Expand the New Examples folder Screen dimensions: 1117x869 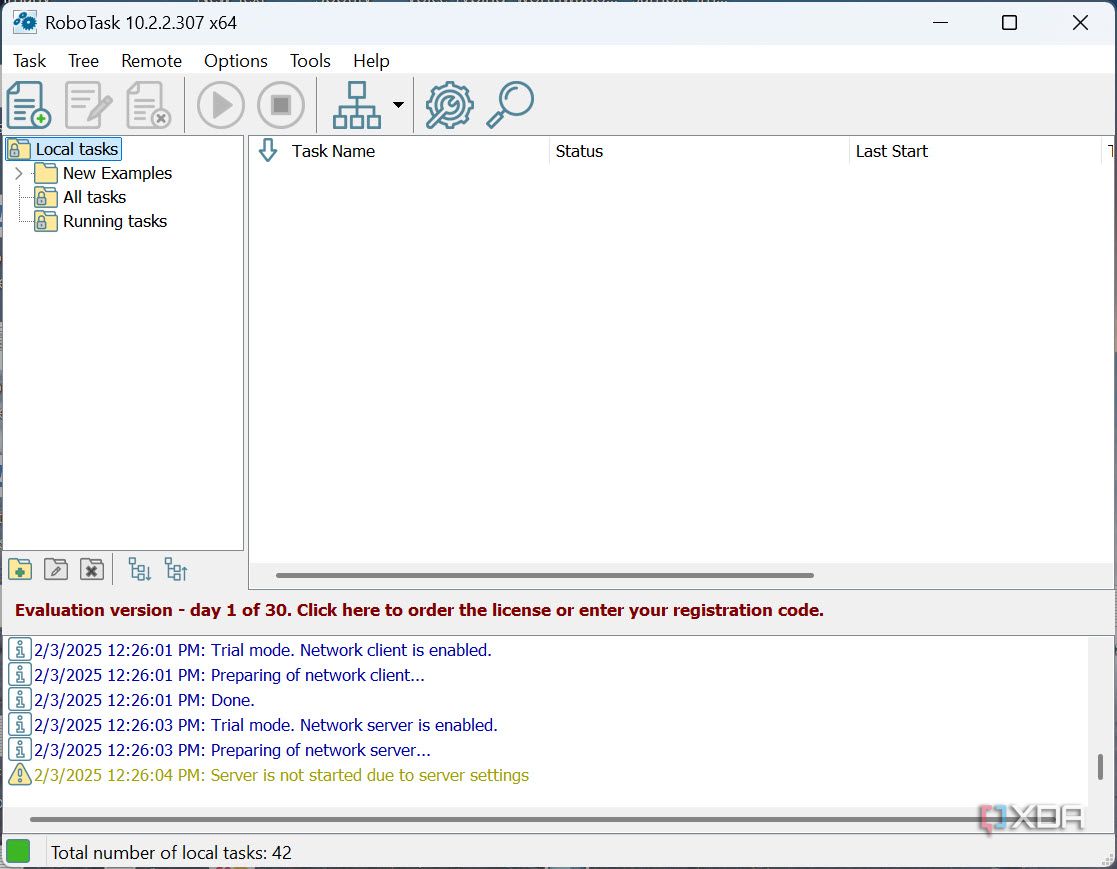tap(19, 172)
